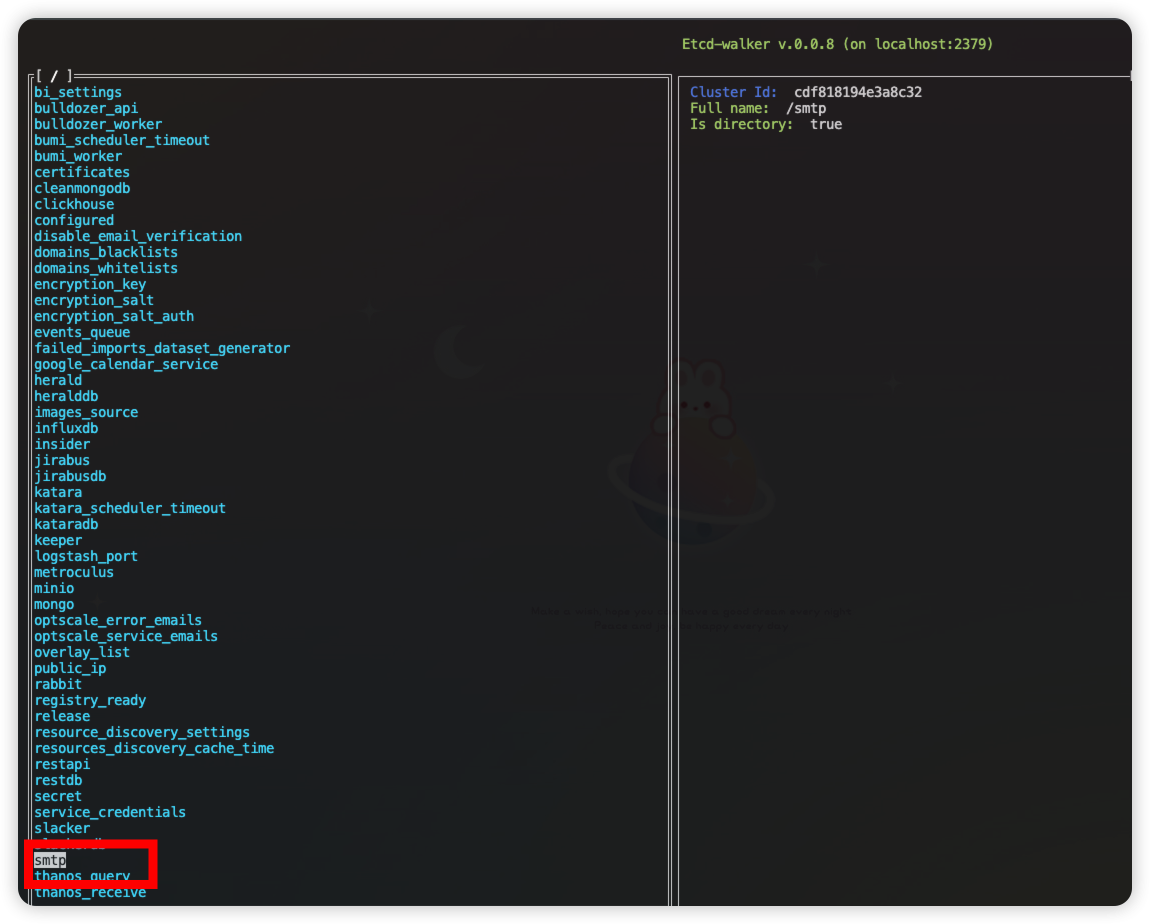Select the katara entry
This screenshot has height=924, width=1150.
58,493
